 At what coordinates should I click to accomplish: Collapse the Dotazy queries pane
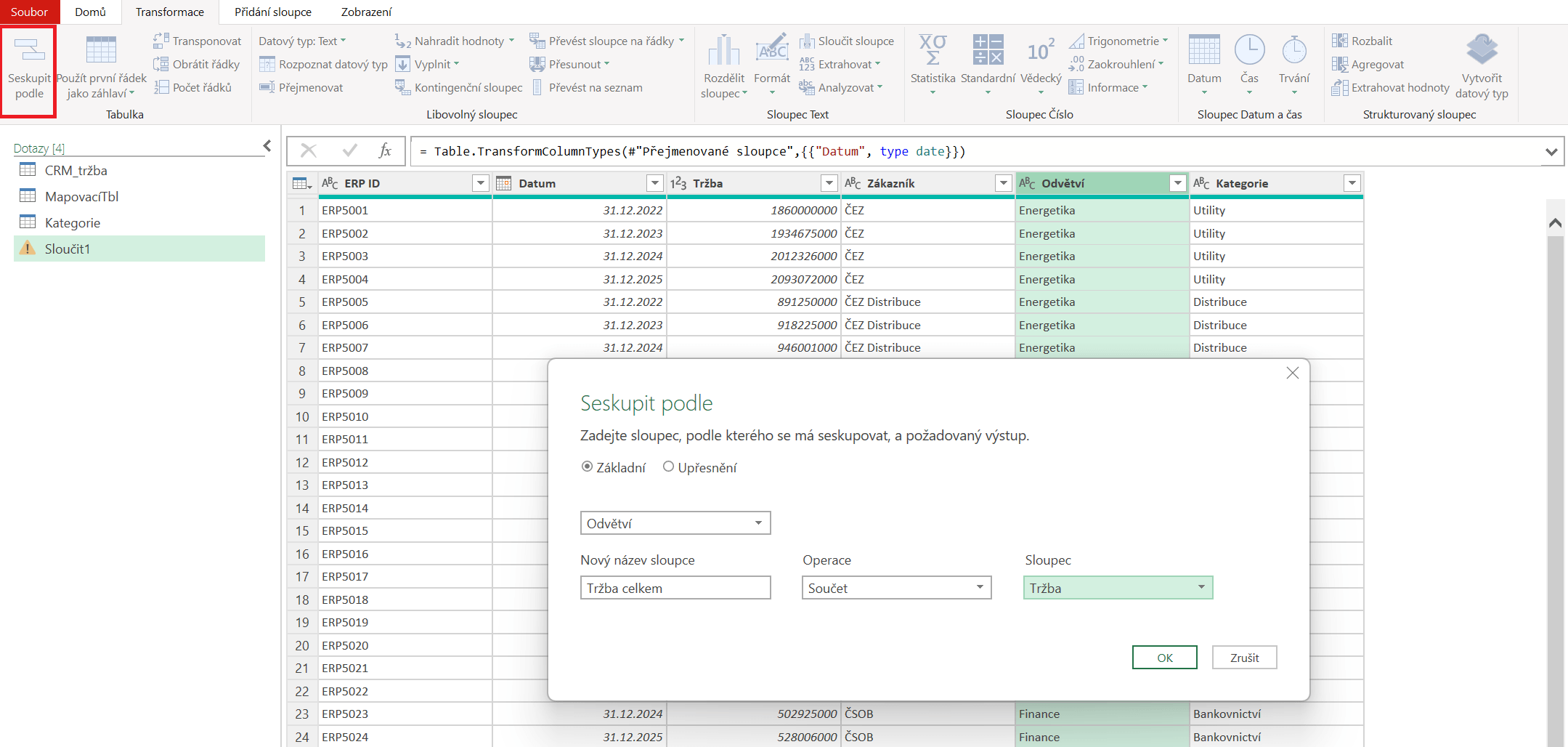(x=267, y=146)
